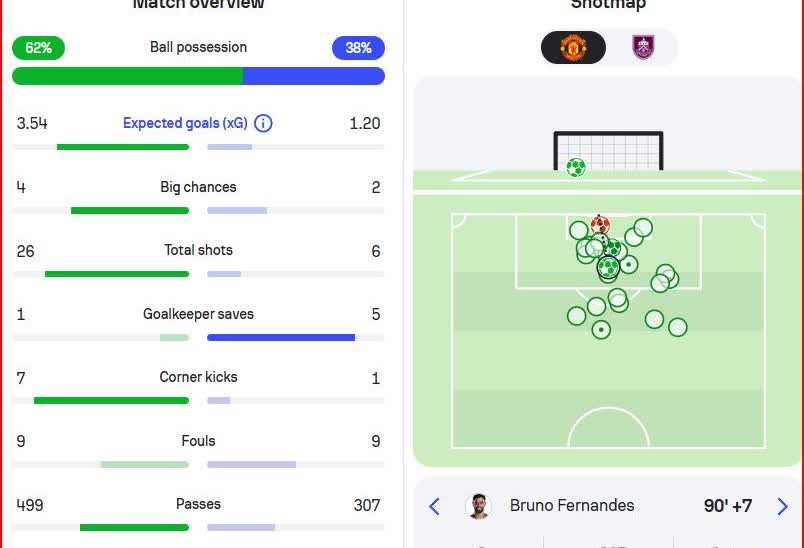Open the Bruno Fernandes player name
The width and height of the screenshot is (804, 548).
(571, 506)
